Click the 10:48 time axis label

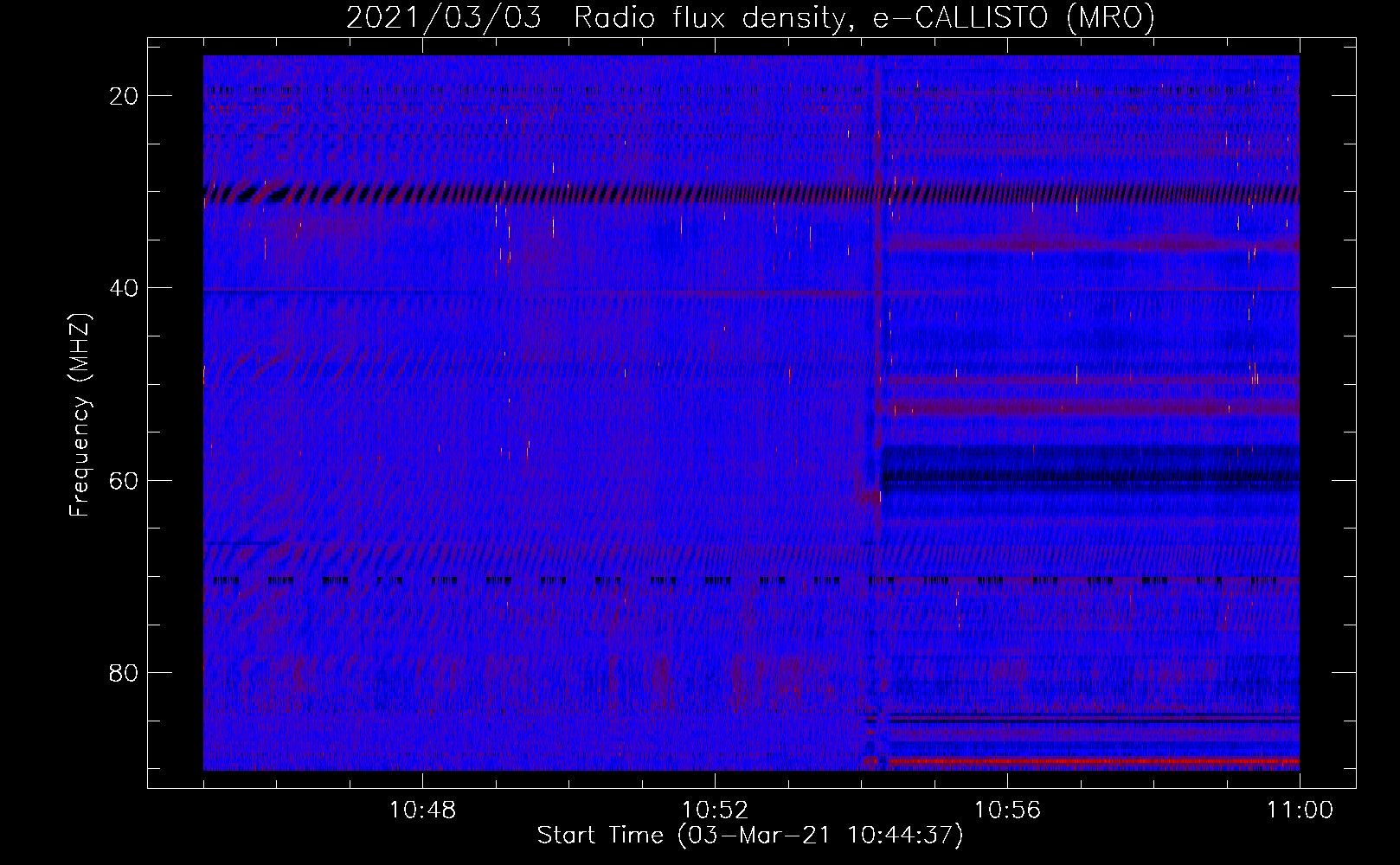tap(422, 811)
